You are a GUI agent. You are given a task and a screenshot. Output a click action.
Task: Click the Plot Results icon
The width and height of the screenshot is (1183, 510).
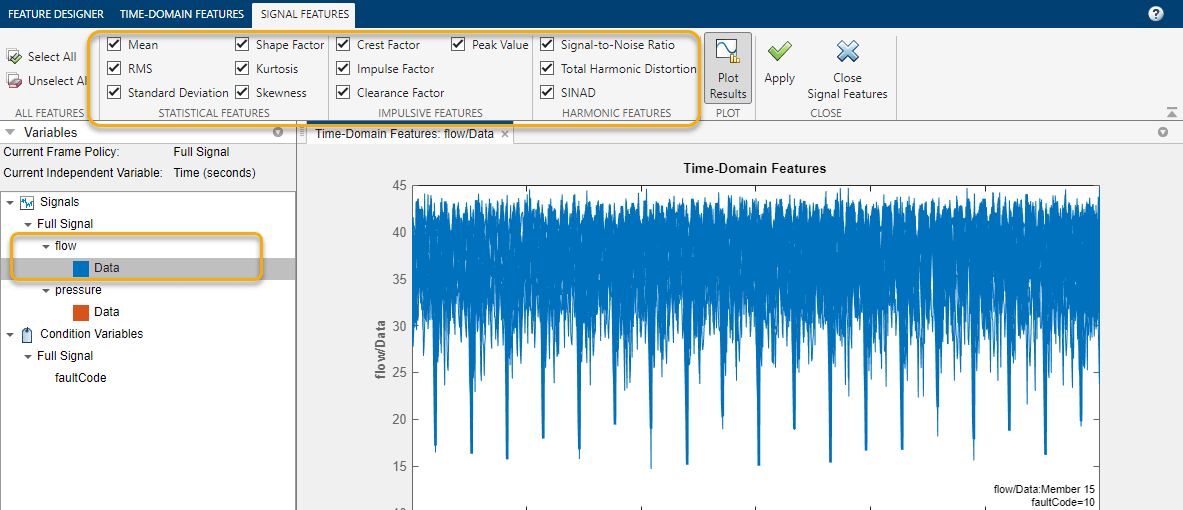(x=728, y=52)
